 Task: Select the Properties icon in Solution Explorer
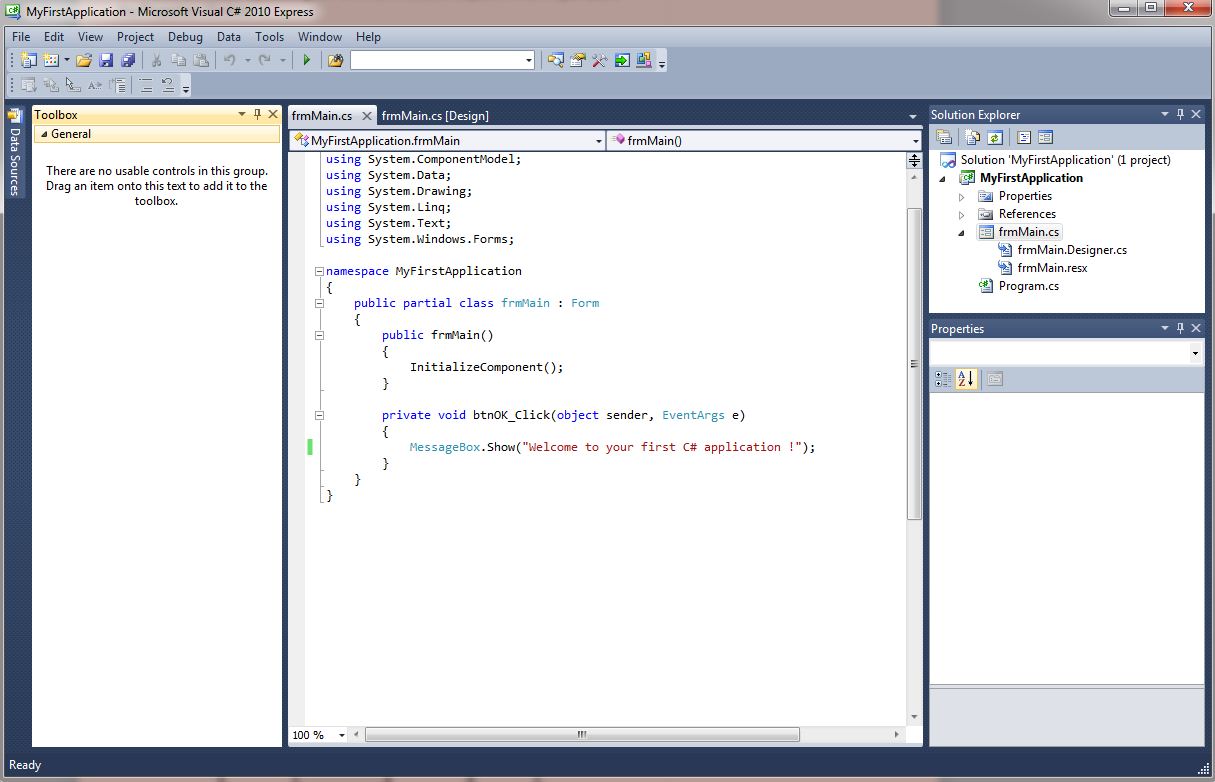pos(944,137)
